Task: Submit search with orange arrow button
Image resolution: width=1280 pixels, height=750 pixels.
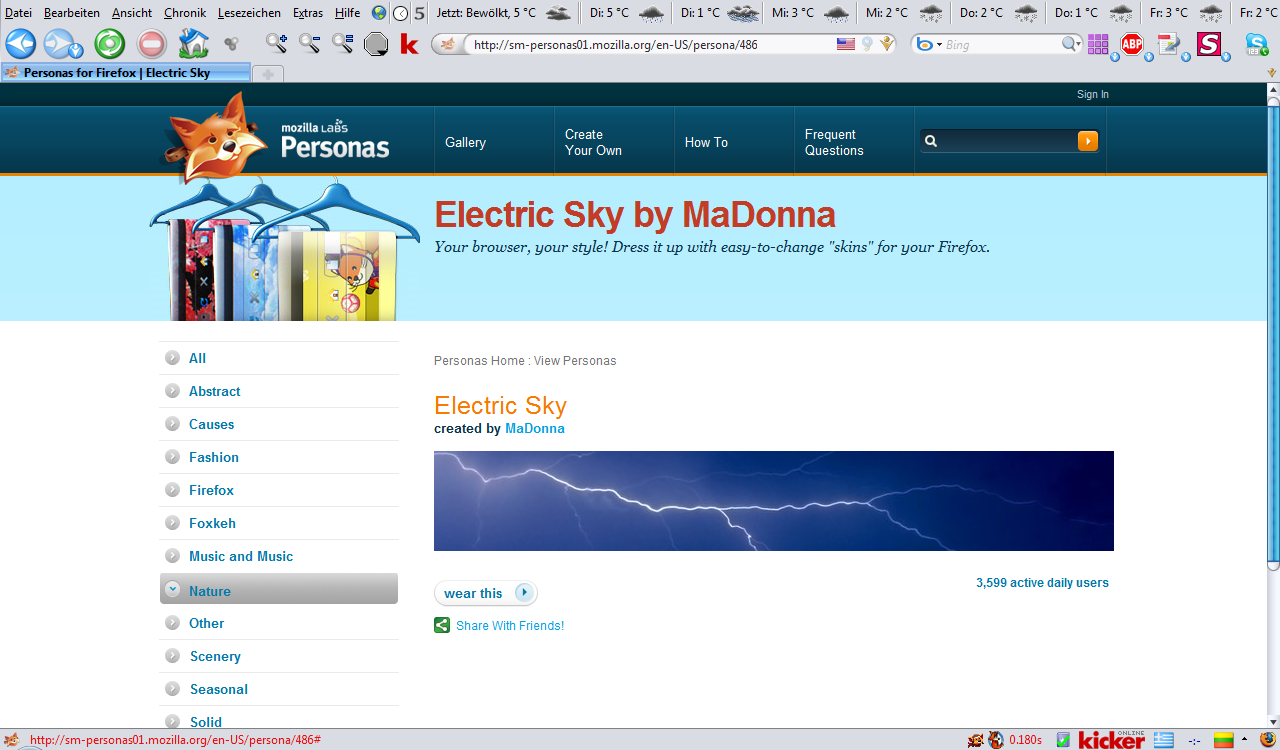Action: pos(1088,141)
